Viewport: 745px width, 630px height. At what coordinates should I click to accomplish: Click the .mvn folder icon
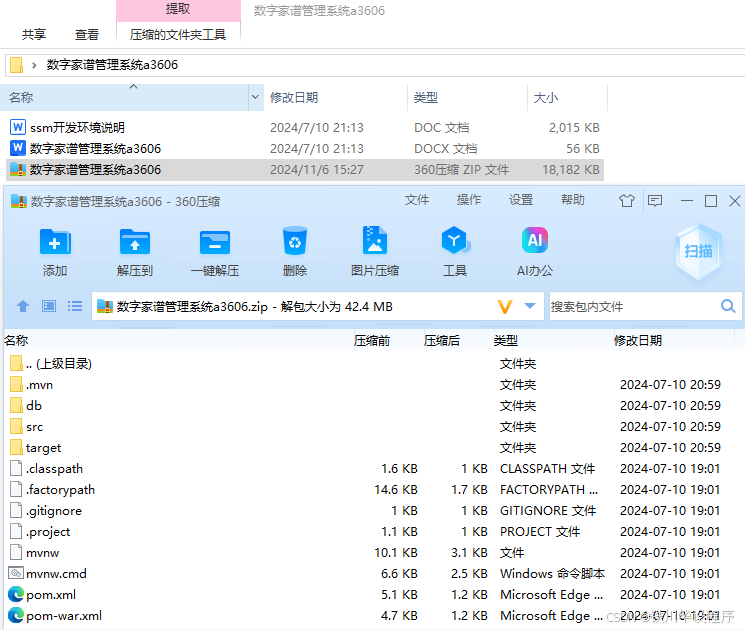[x=16, y=384]
